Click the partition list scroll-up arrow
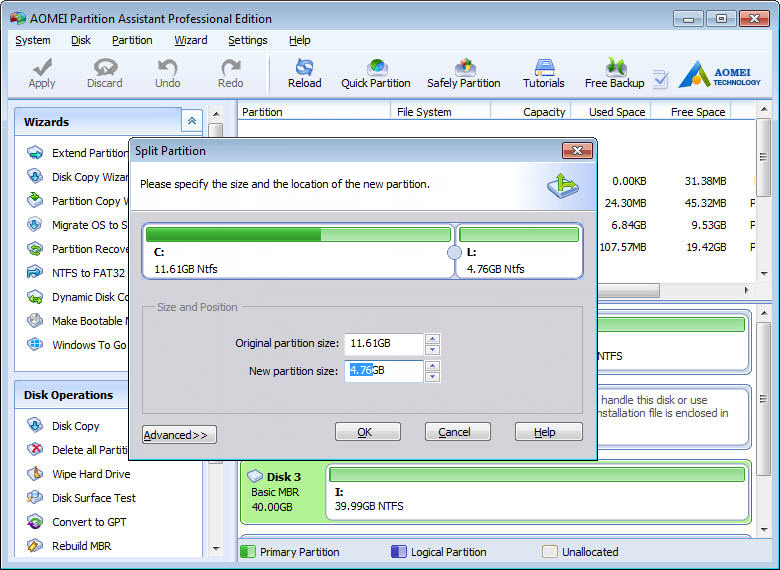780x570 pixels. (x=764, y=109)
